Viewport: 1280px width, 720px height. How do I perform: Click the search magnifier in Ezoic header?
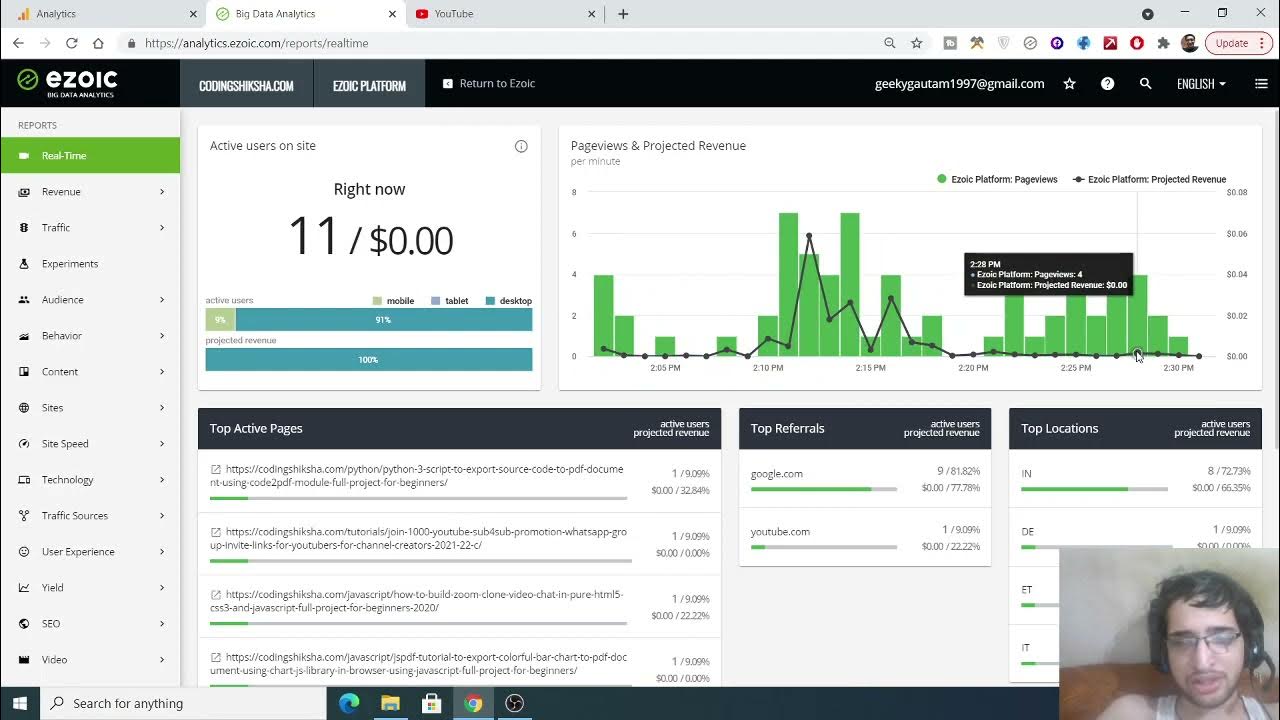click(1145, 84)
